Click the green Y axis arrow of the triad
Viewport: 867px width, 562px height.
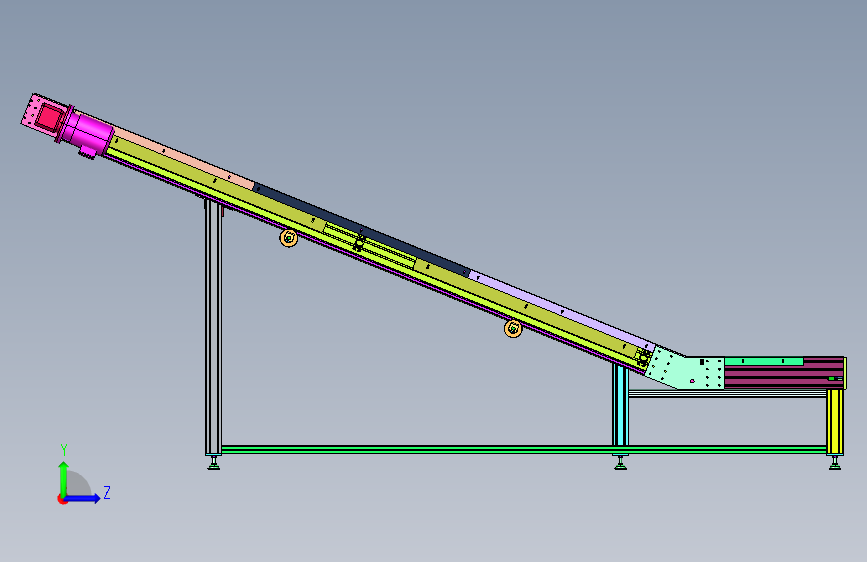(64, 478)
